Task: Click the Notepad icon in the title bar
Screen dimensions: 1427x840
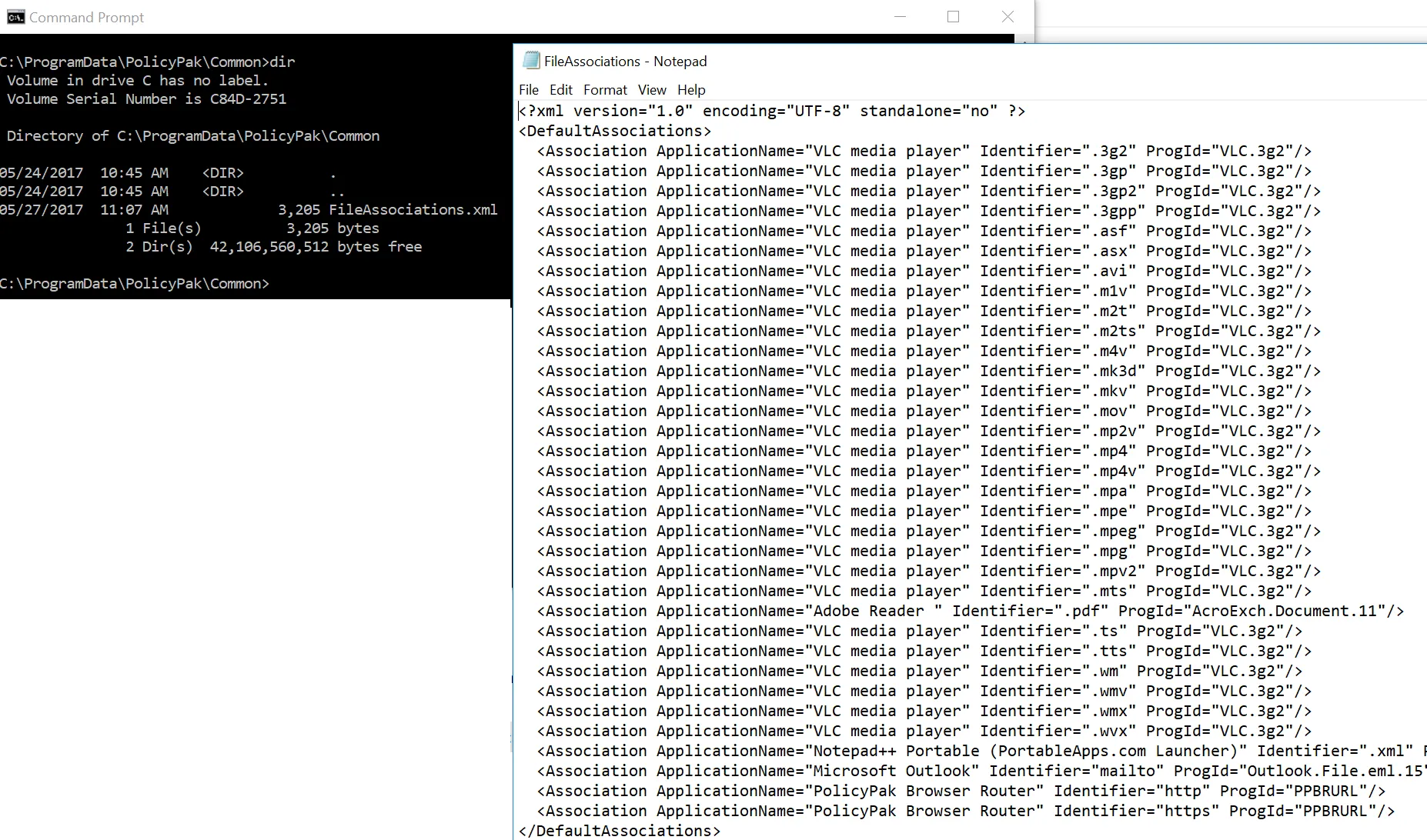Action: coord(532,60)
